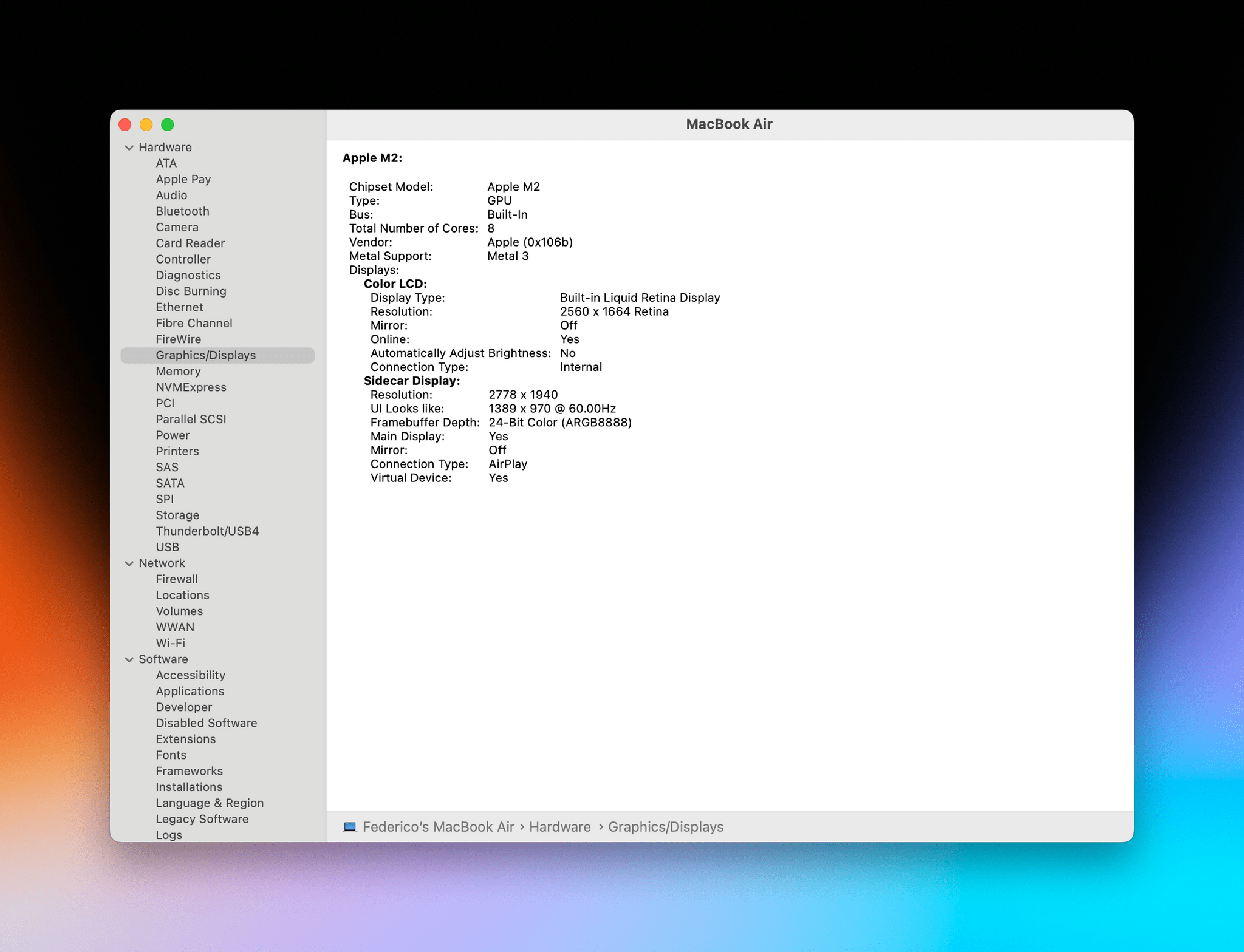The image size is (1244, 952).
Task: Open Applications under Software
Action: click(190, 691)
